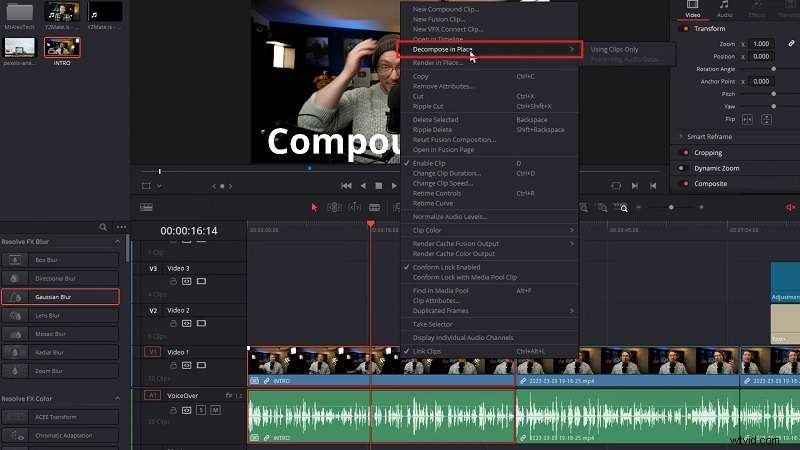Open the Clip Color submenu

[489, 230]
